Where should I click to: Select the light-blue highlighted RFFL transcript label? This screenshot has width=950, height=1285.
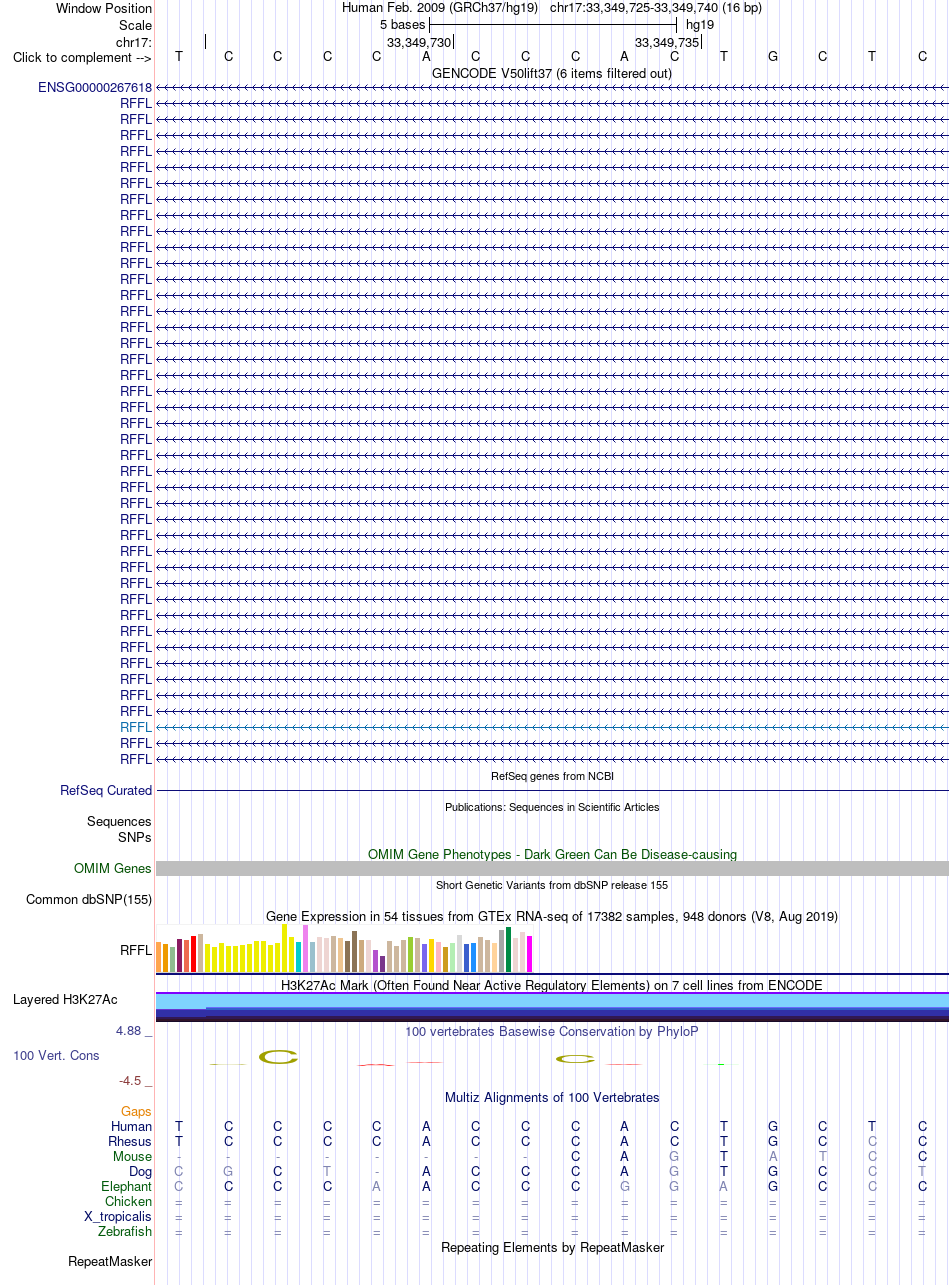point(136,727)
